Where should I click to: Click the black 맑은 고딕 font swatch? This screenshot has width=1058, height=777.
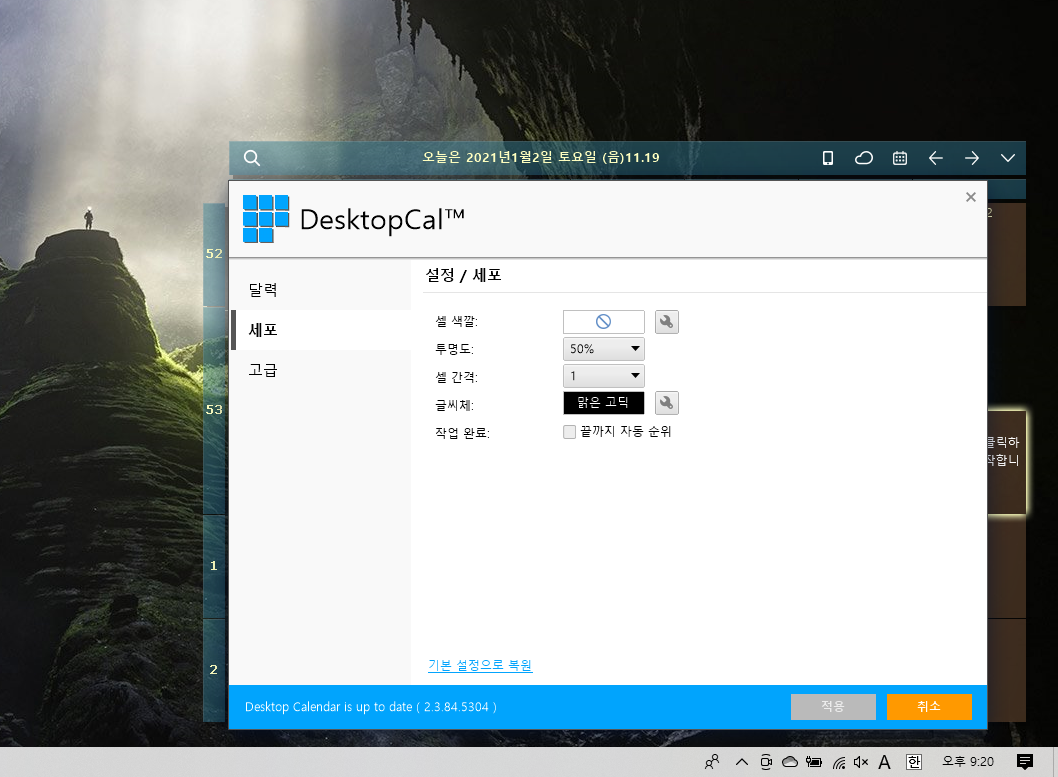[x=603, y=403]
